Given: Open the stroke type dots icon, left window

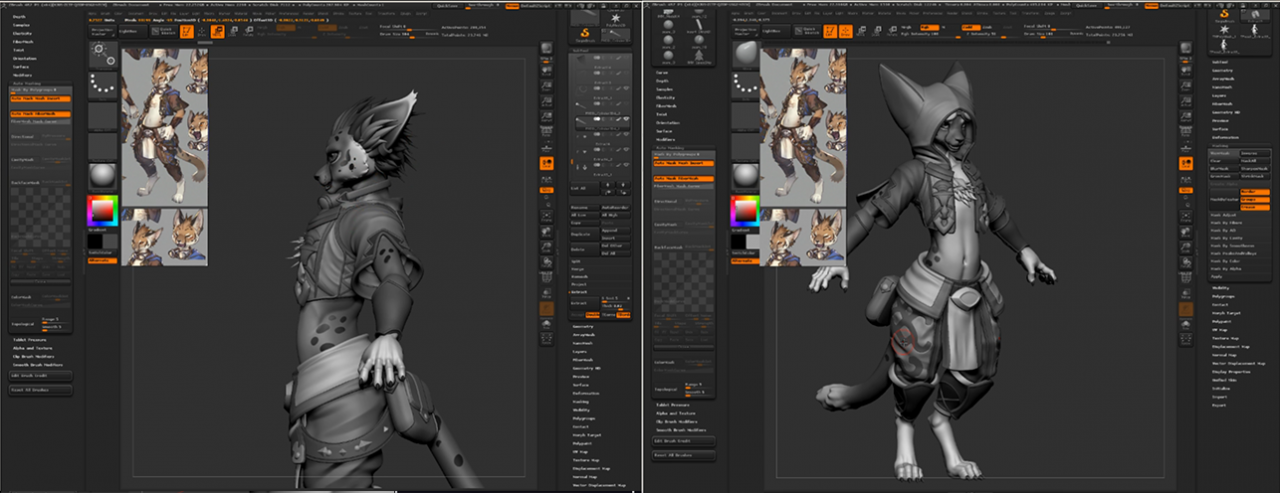Looking at the screenshot, I should 103,84.
